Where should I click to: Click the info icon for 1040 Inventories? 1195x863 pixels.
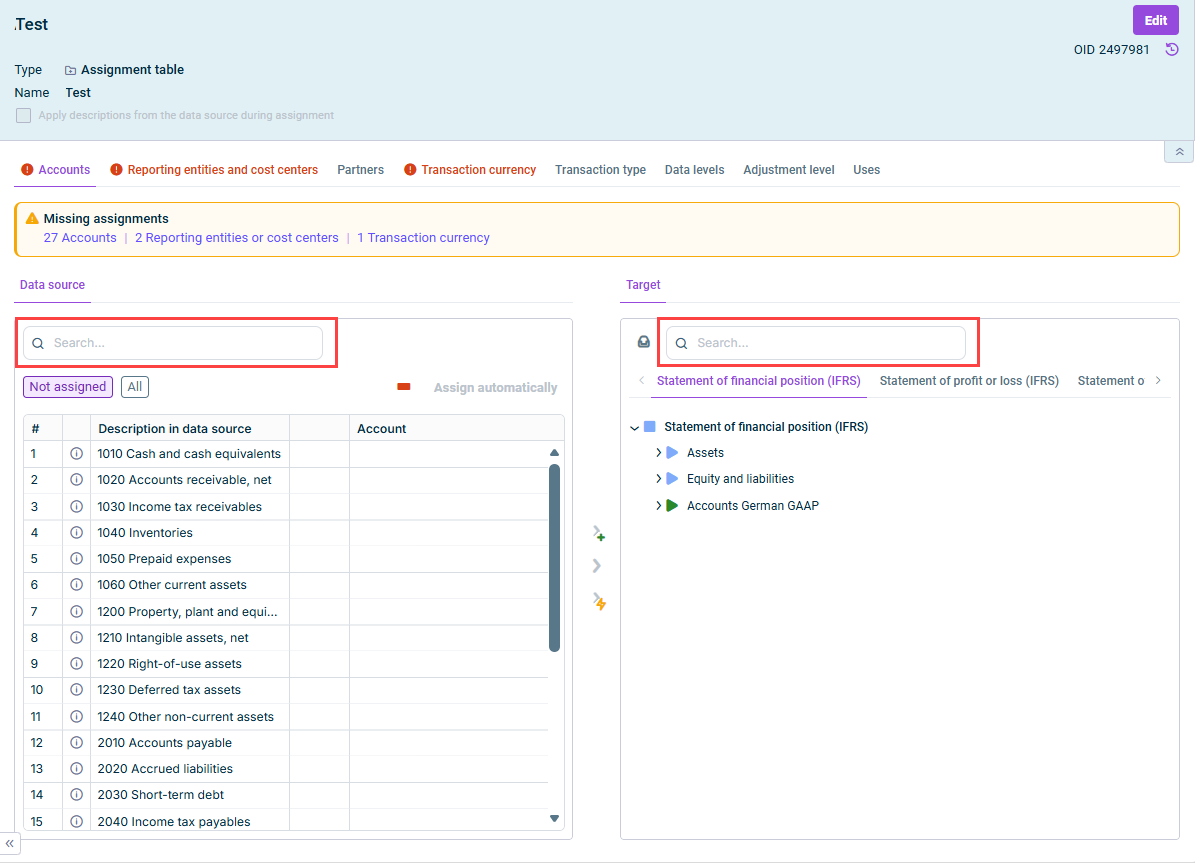tap(76, 532)
